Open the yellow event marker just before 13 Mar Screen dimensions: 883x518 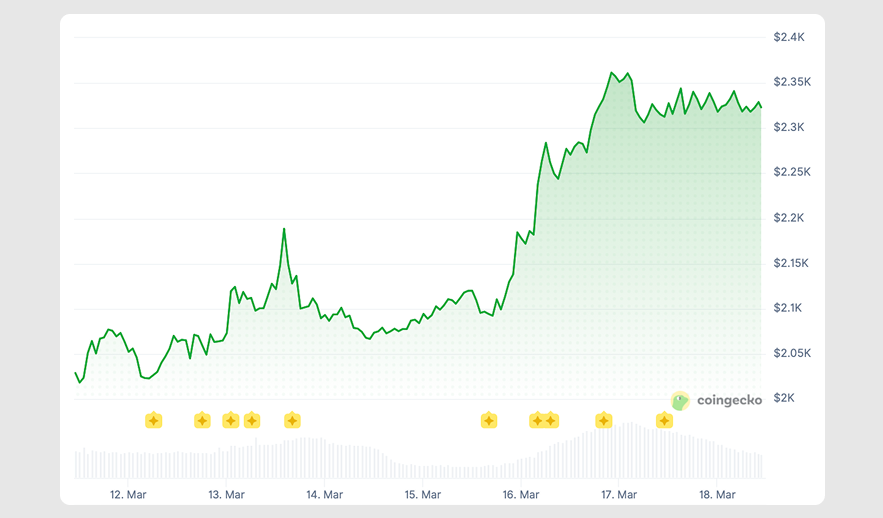[x=202, y=420]
